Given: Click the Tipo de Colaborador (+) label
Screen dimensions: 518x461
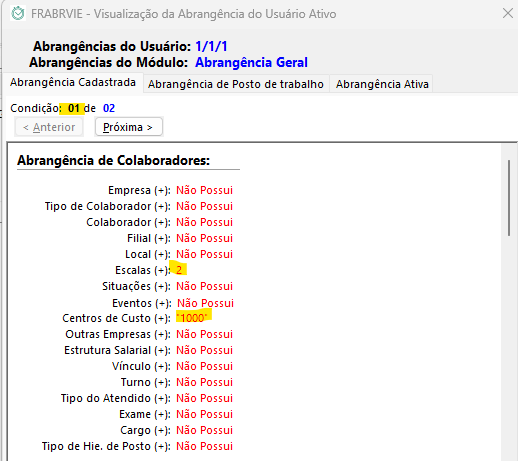Looking at the screenshot, I should coord(108,206).
